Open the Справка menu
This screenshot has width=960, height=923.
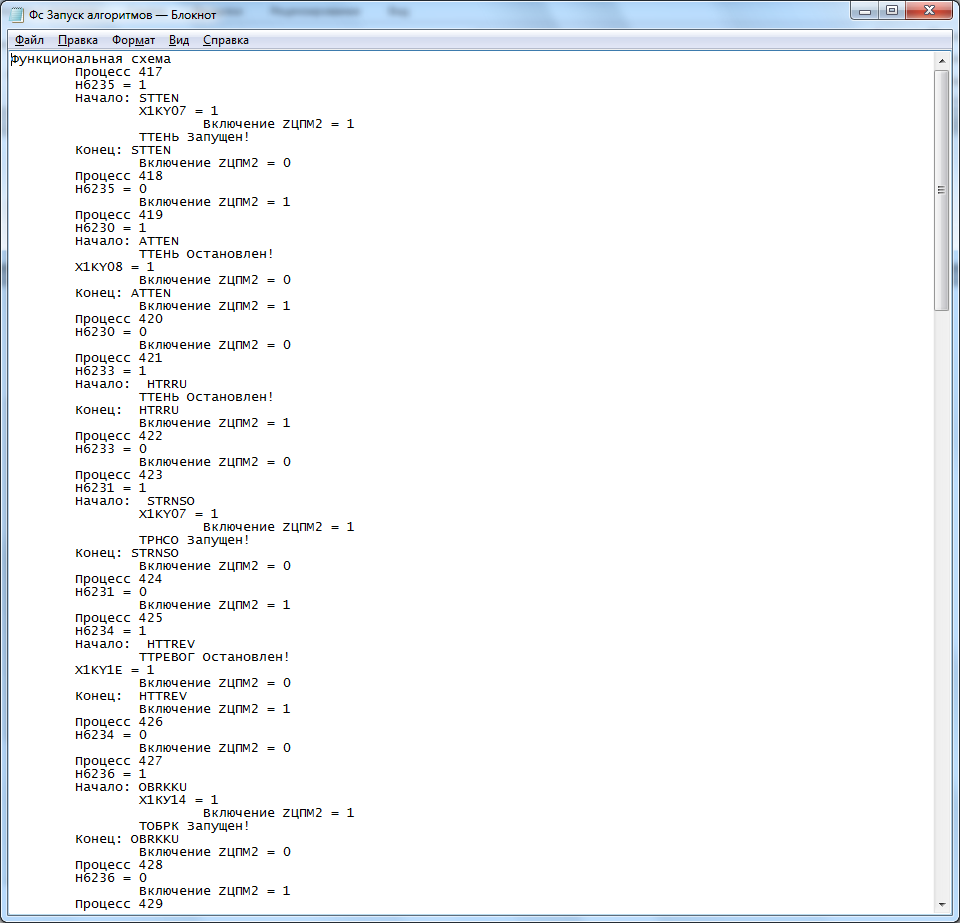click(225, 40)
